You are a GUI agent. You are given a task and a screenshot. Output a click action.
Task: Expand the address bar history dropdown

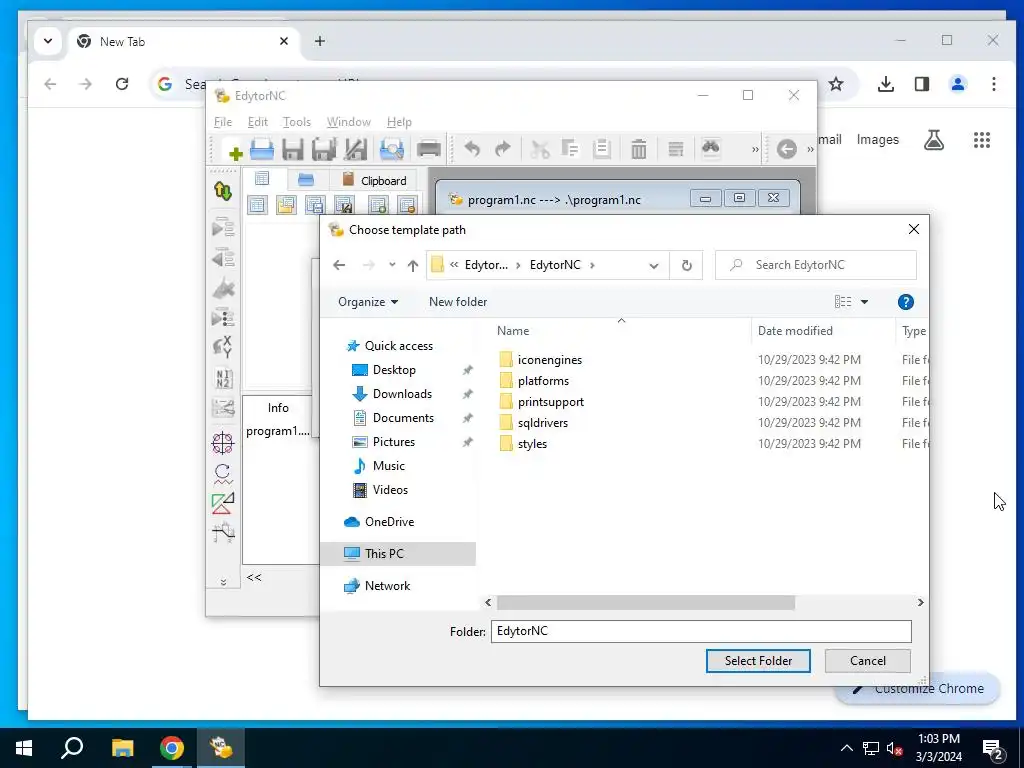pyautogui.click(x=653, y=265)
